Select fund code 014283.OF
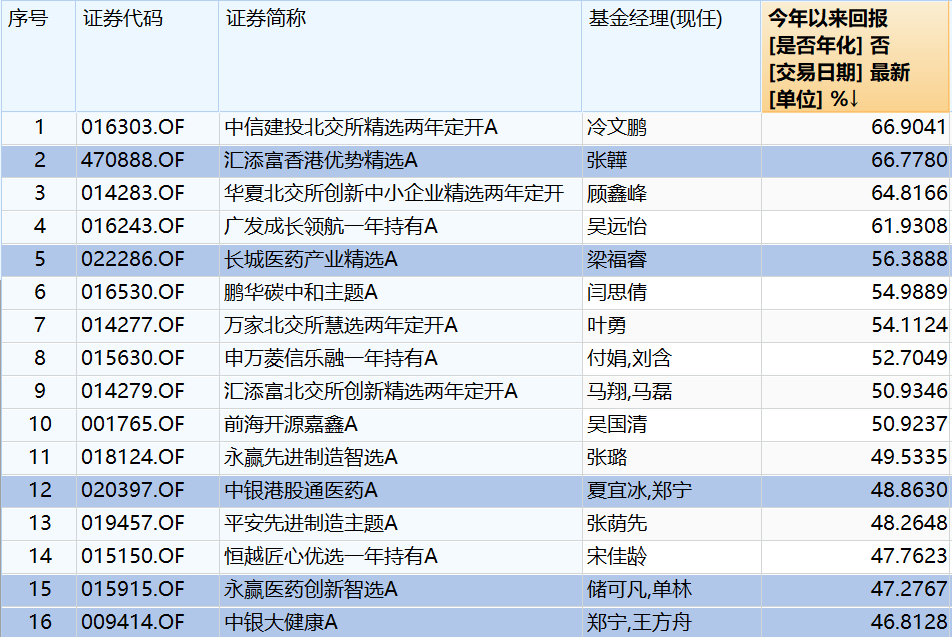This screenshot has width=952, height=637. (133, 193)
